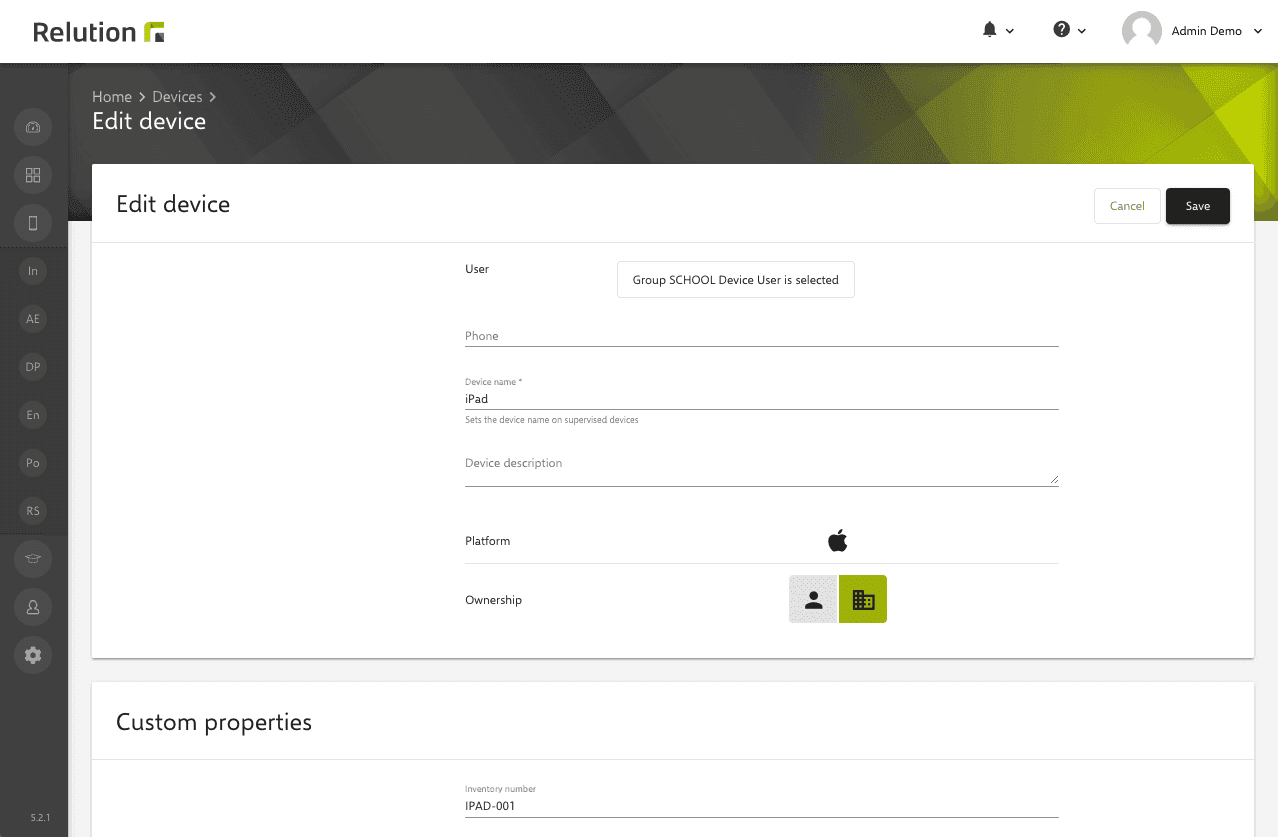Viewport: 1278px width, 837px height.
Task: Open the 'In' sidebar item
Action: pyautogui.click(x=33, y=271)
